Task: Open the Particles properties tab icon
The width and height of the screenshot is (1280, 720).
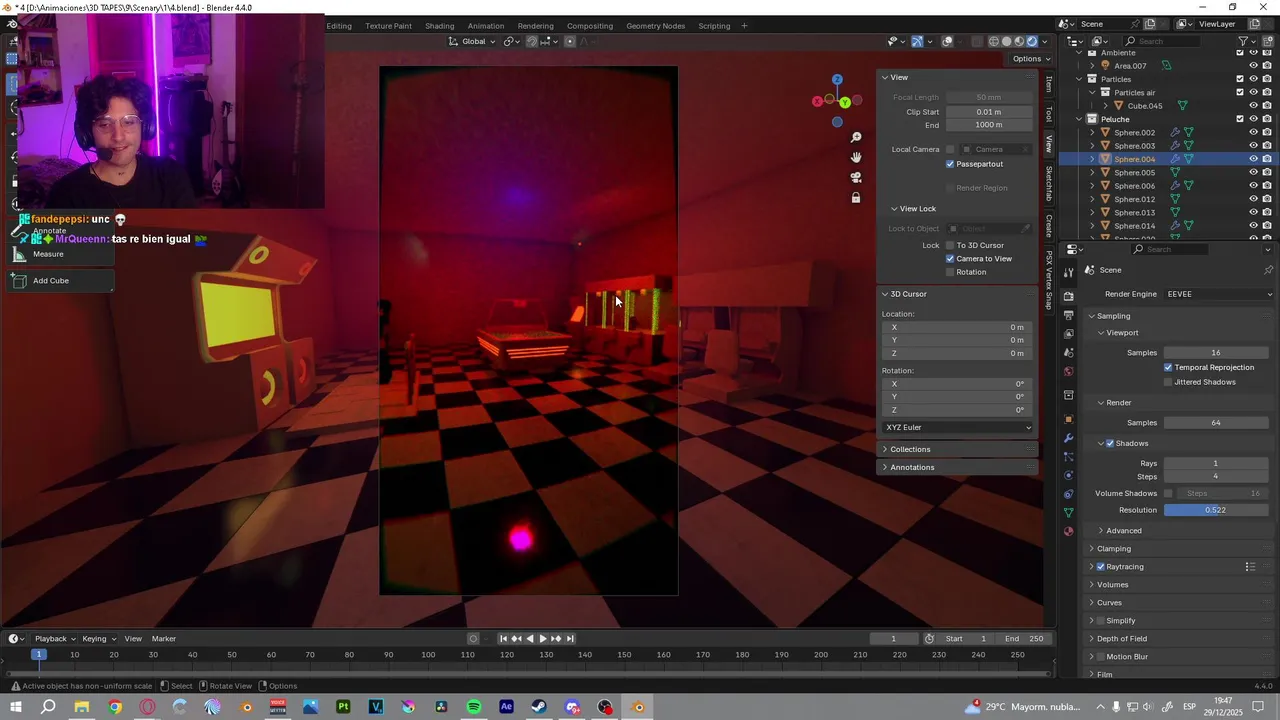Action: point(1068,457)
